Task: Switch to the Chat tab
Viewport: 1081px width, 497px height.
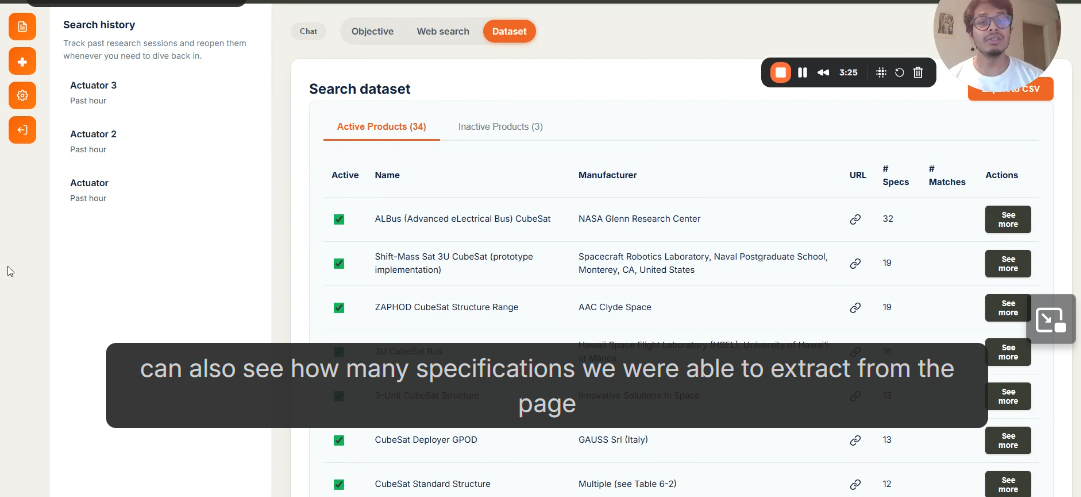Action: 308,31
